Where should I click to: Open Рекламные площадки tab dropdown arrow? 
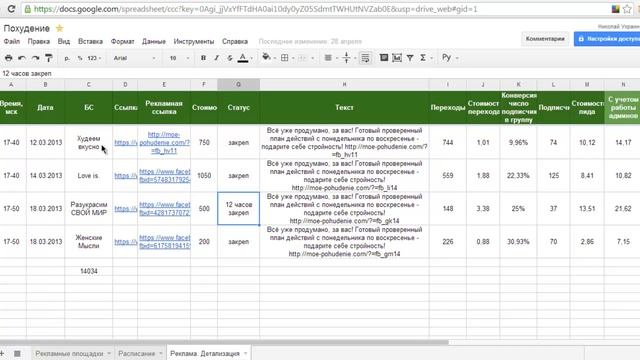[x=109, y=353]
